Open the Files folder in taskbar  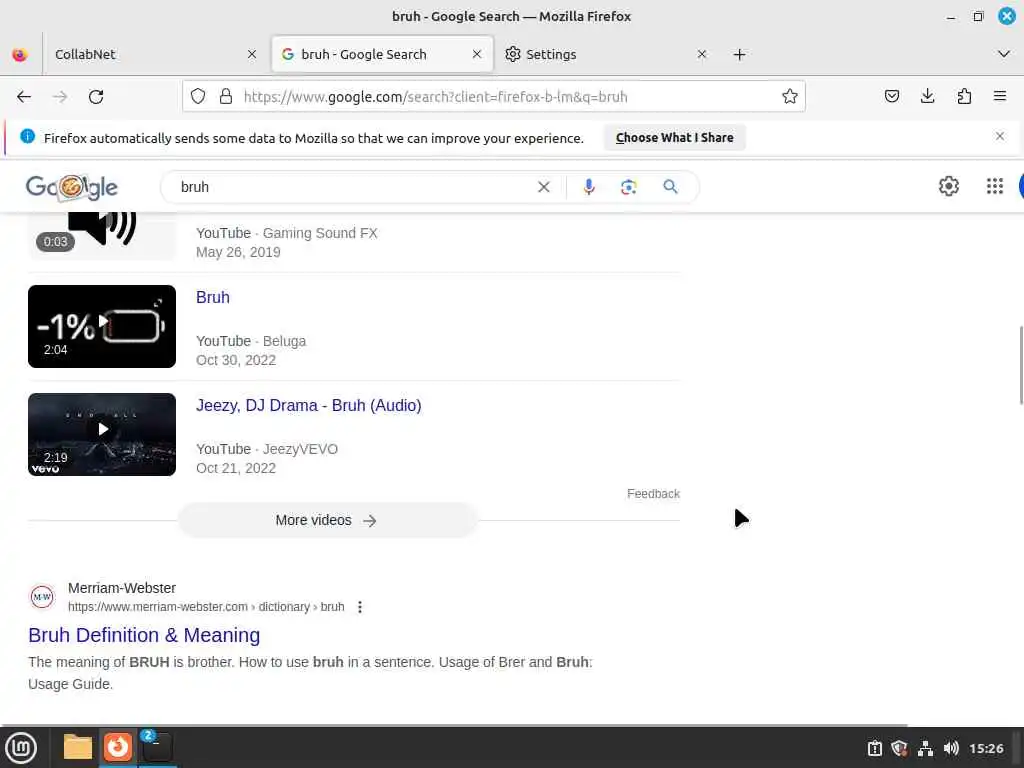coord(78,747)
